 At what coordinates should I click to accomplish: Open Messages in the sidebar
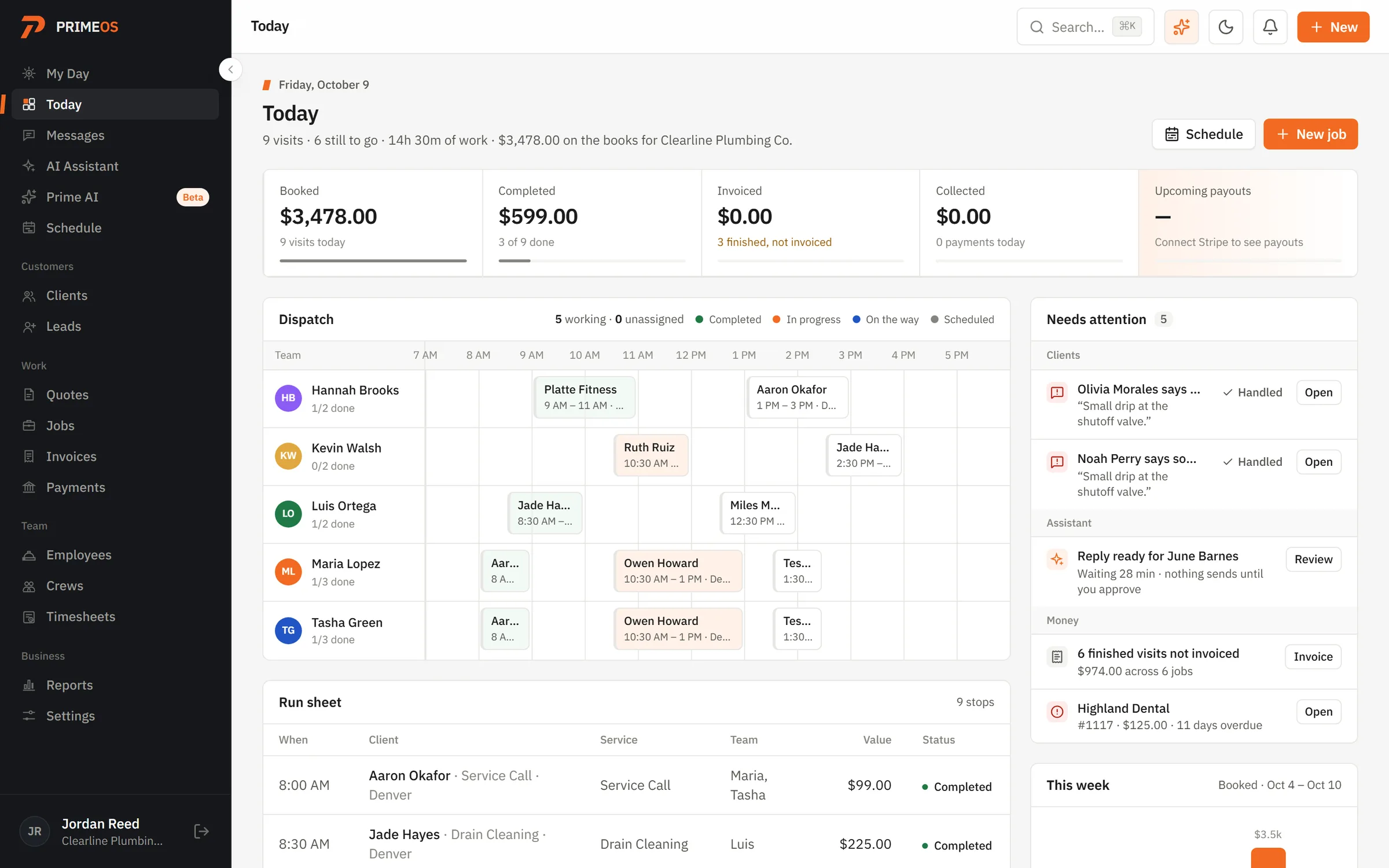click(115, 135)
